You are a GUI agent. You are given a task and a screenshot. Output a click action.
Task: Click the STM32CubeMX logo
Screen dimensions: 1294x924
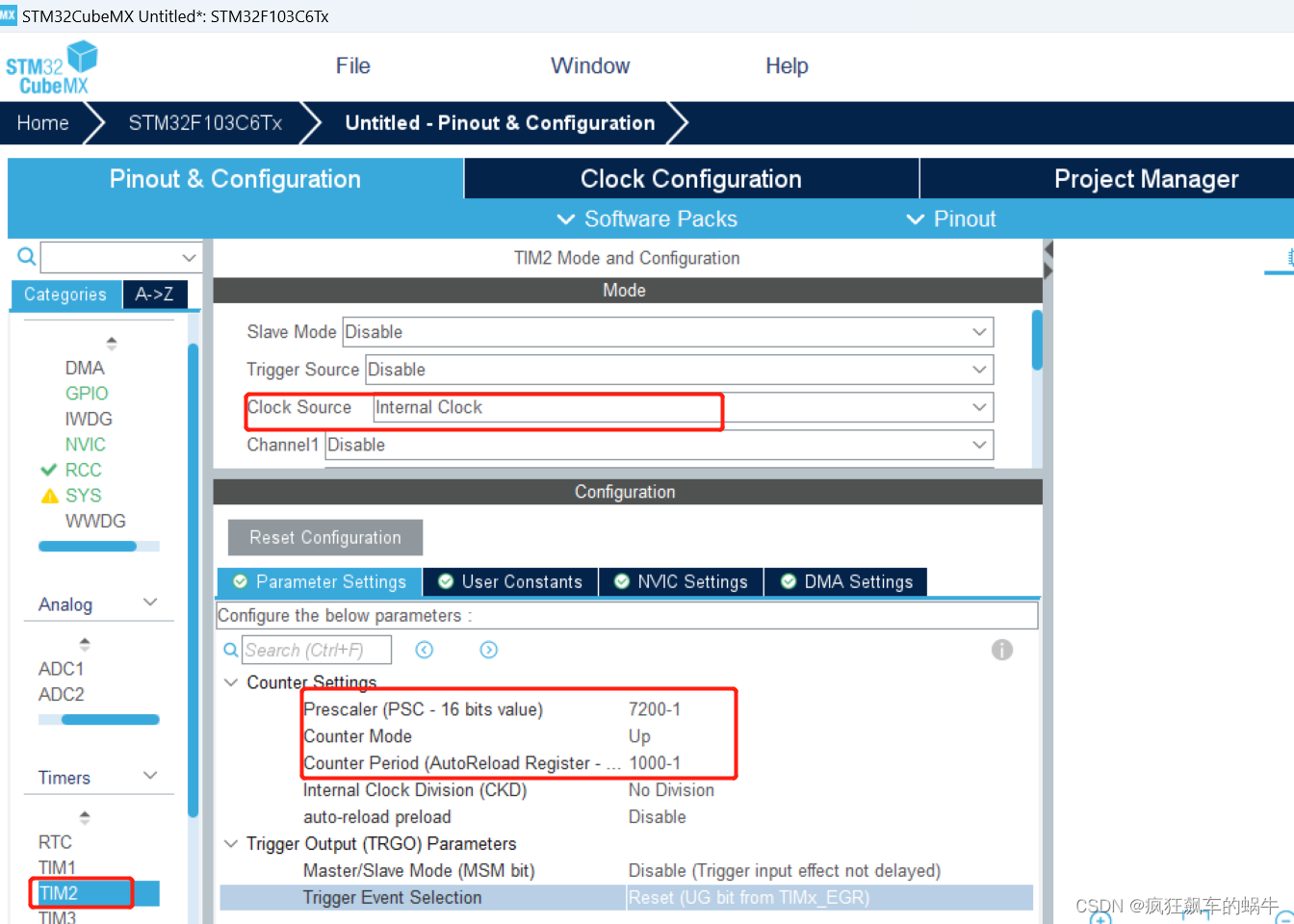click(52, 67)
